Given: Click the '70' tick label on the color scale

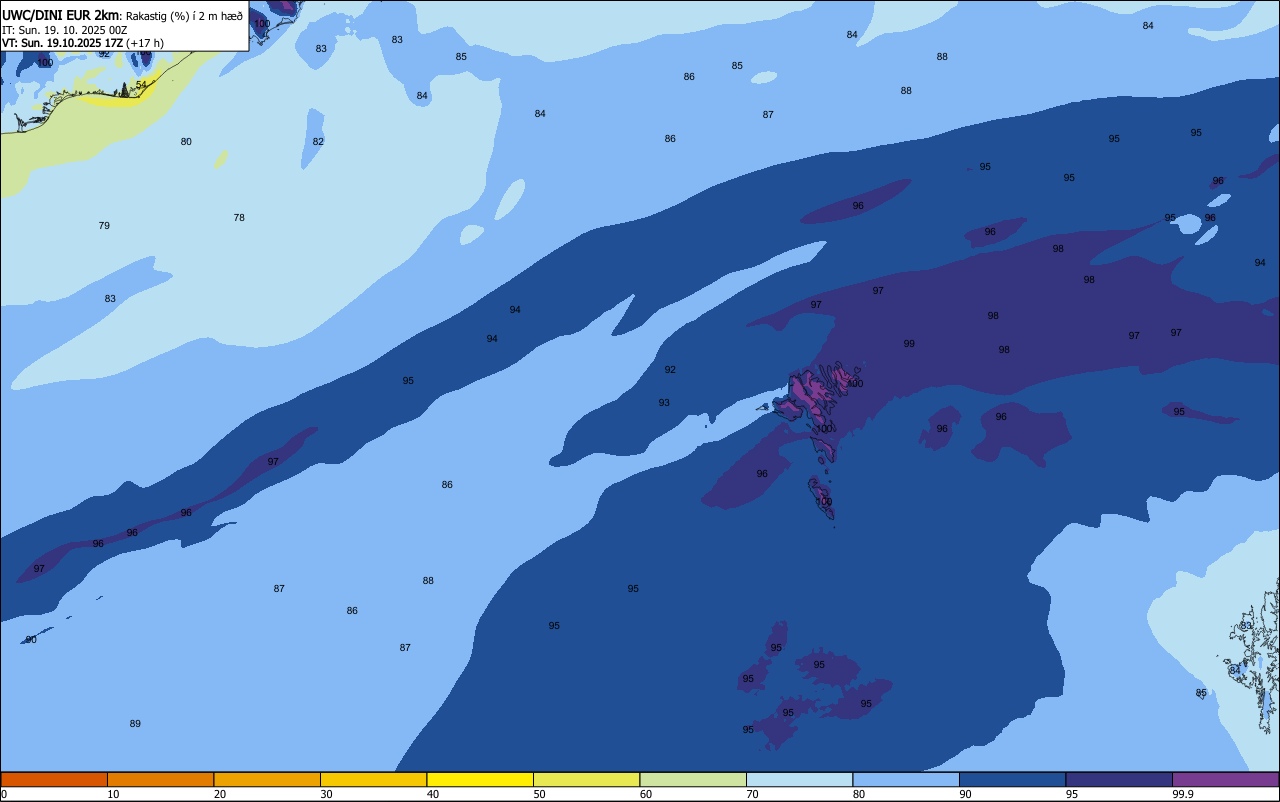Looking at the screenshot, I should [x=752, y=794].
